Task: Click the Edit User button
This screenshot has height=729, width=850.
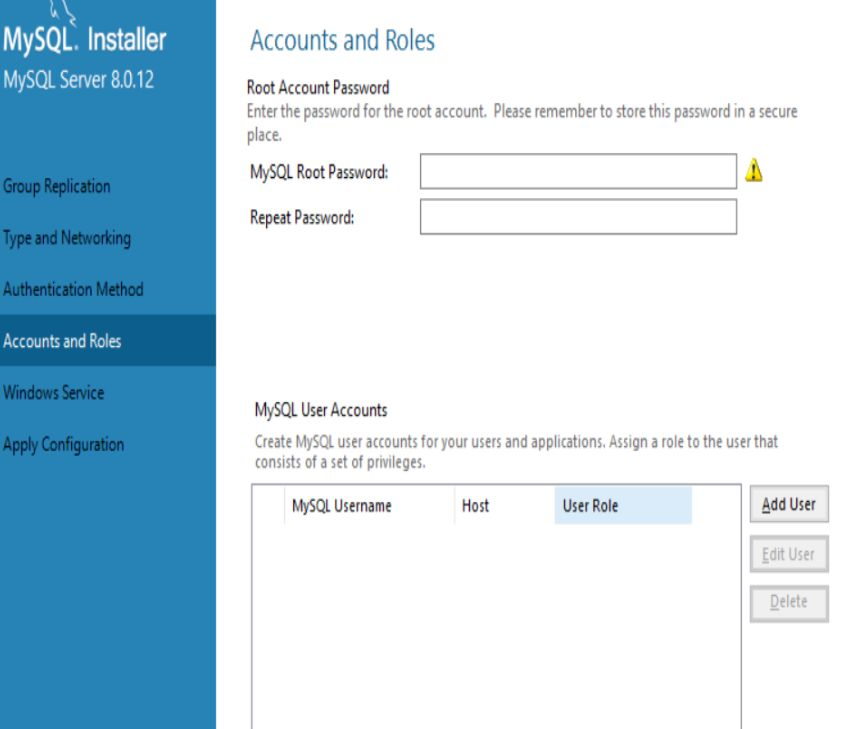Action: (789, 554)
